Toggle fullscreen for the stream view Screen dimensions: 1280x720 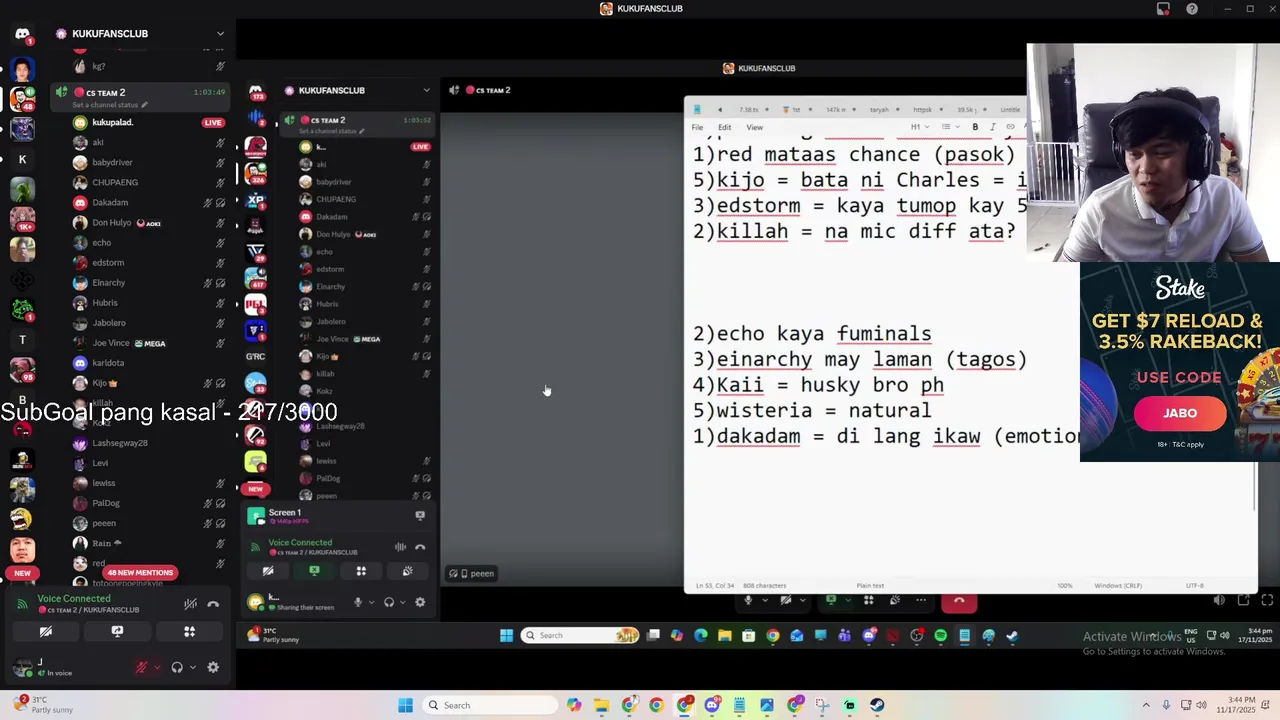(x=1267, y=600)
